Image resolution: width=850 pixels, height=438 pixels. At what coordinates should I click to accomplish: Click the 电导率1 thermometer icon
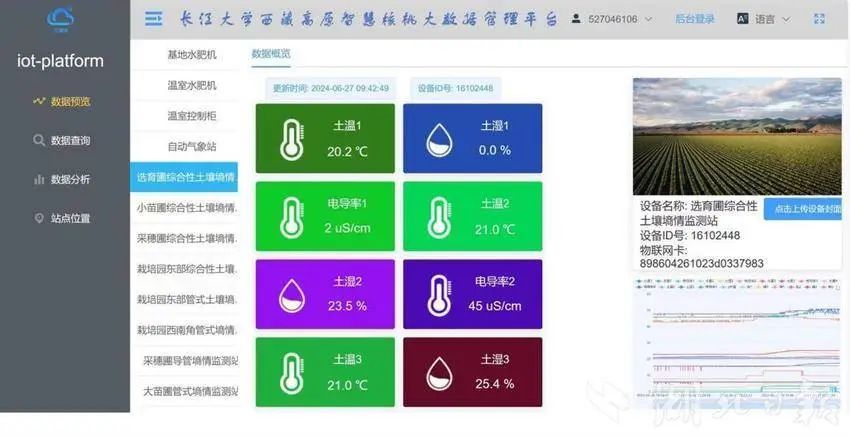tap(291, 216)
